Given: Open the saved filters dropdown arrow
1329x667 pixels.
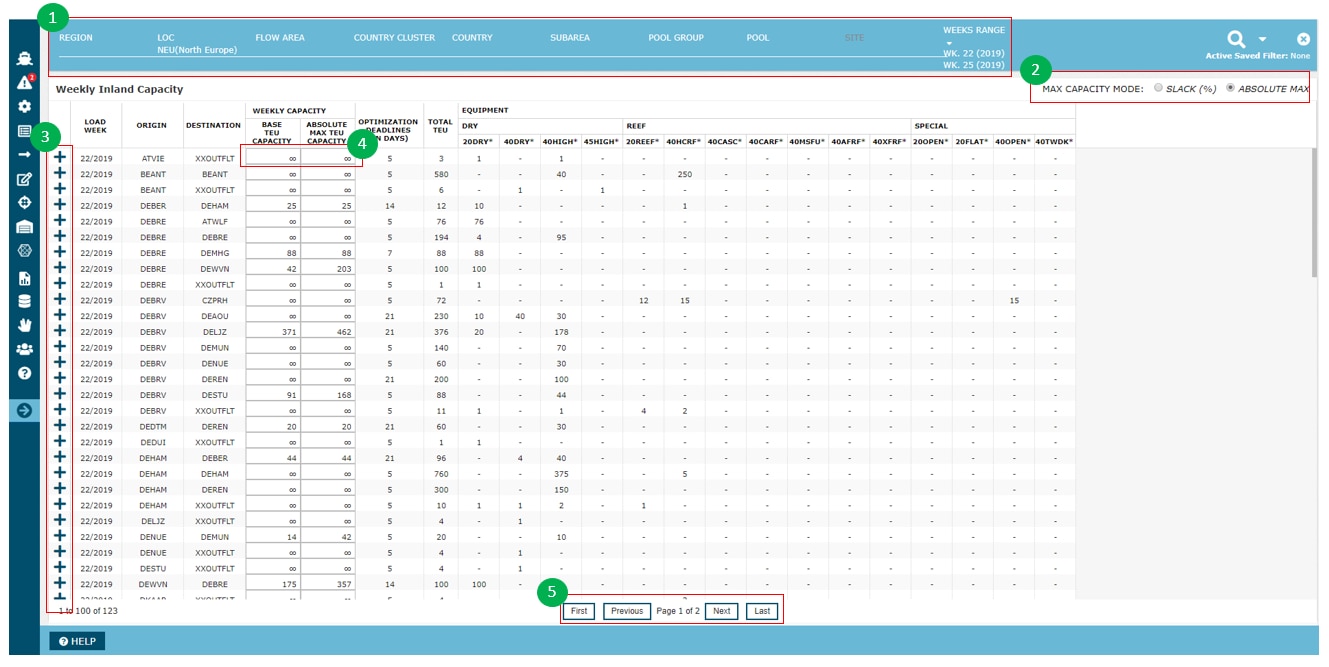Looking at the screenshot, I should click(1262, 40).
